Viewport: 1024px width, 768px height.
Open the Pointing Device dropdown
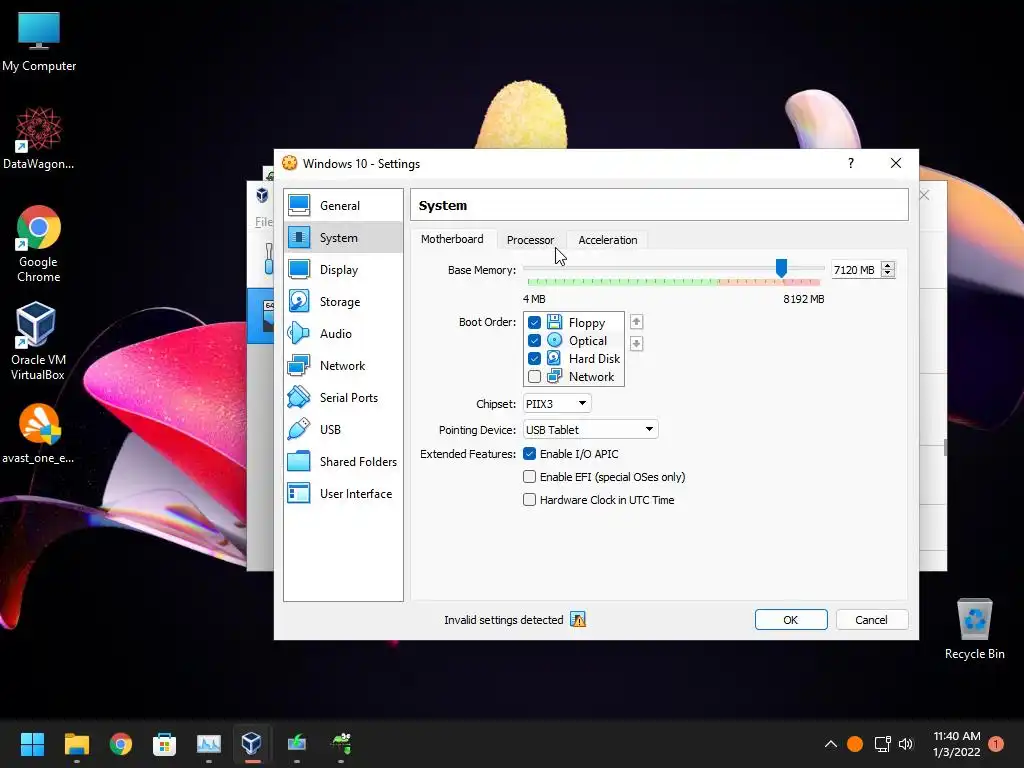(590, 430)
